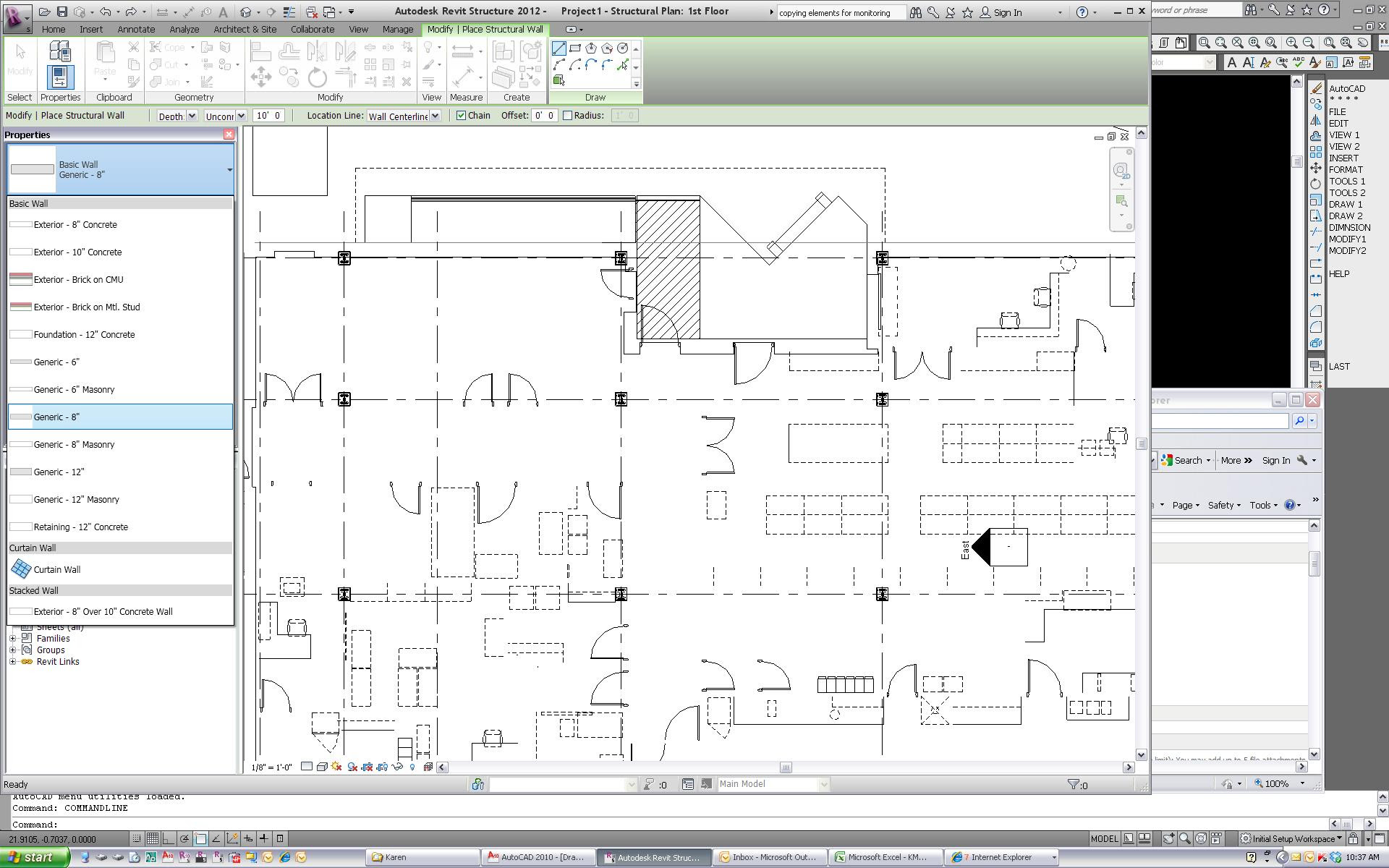This screenshot has width=1389, height=868.
Task: Click the Detail Level icon in view control bar
Action: 307,767
